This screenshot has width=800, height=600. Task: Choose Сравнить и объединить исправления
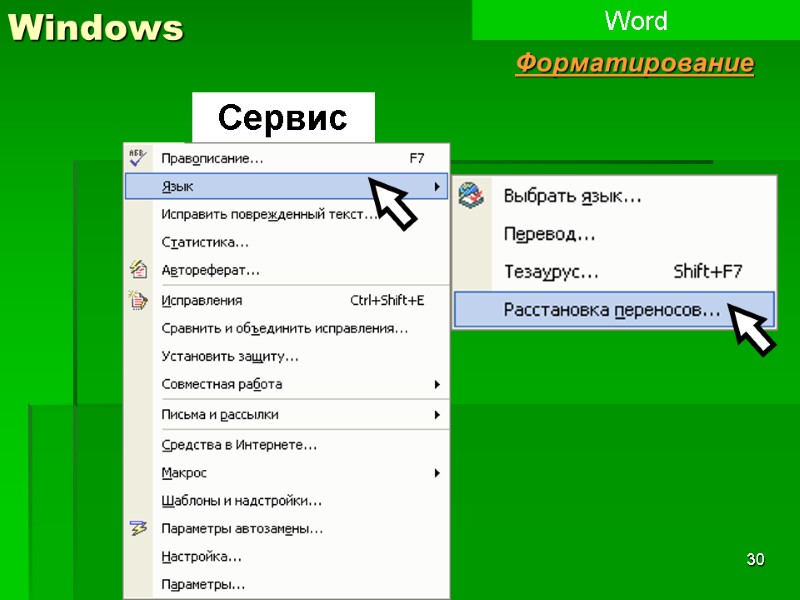click(x=287, y=328)
